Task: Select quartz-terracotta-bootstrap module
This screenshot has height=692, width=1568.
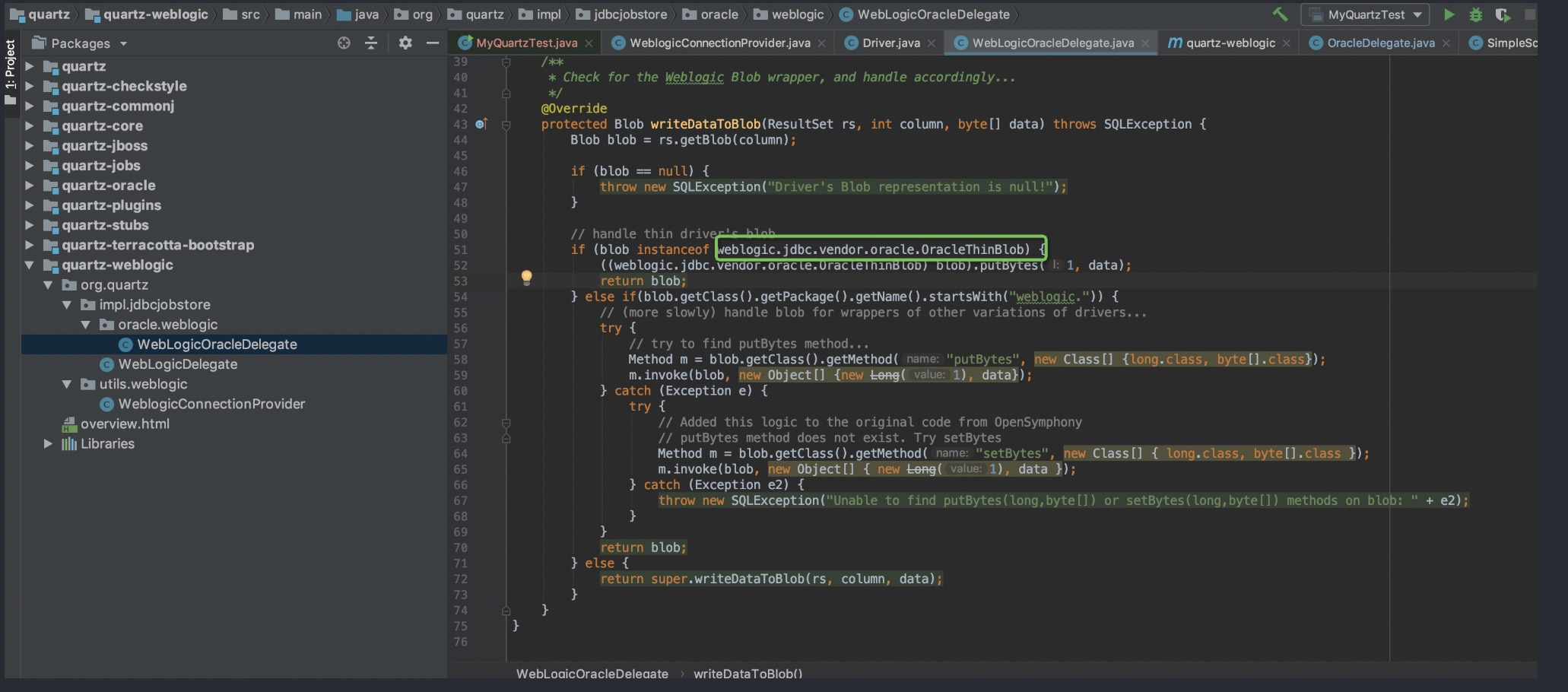Action: pos(157,245)
